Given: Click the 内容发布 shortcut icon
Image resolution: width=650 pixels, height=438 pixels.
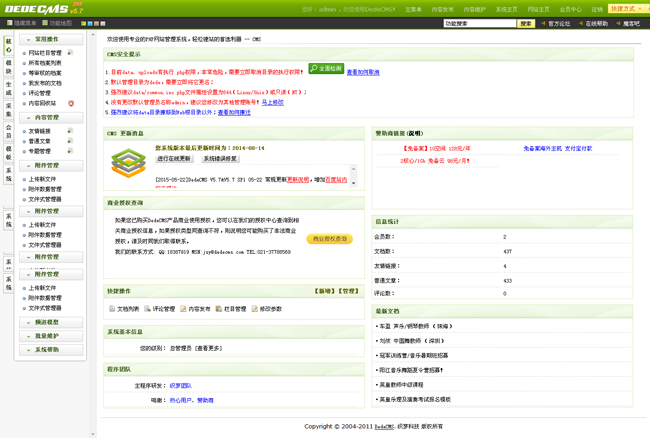Looking at the screenshot, I should [183, 309].
